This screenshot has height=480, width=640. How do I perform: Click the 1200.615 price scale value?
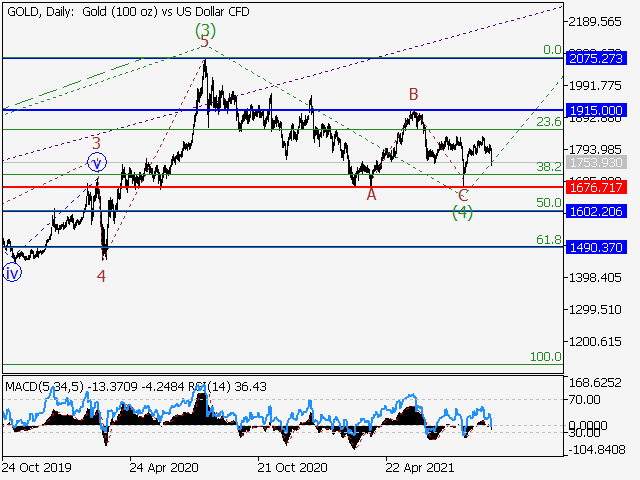(595, 342)
